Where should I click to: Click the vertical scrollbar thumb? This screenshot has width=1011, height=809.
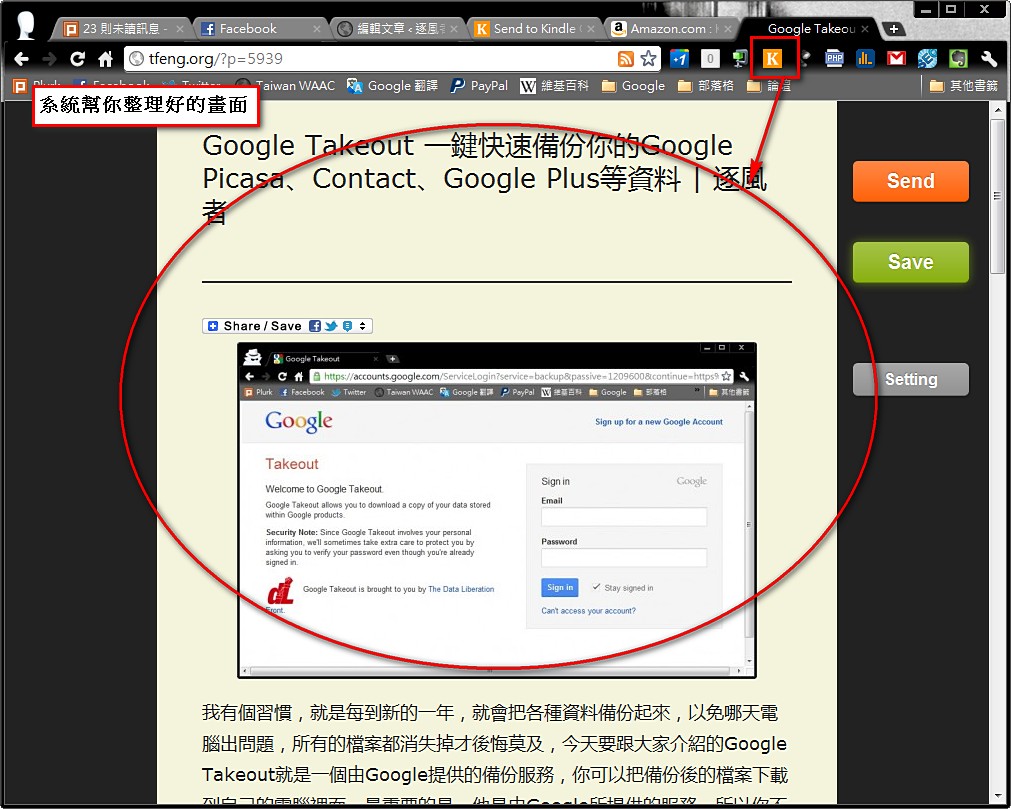997,196
